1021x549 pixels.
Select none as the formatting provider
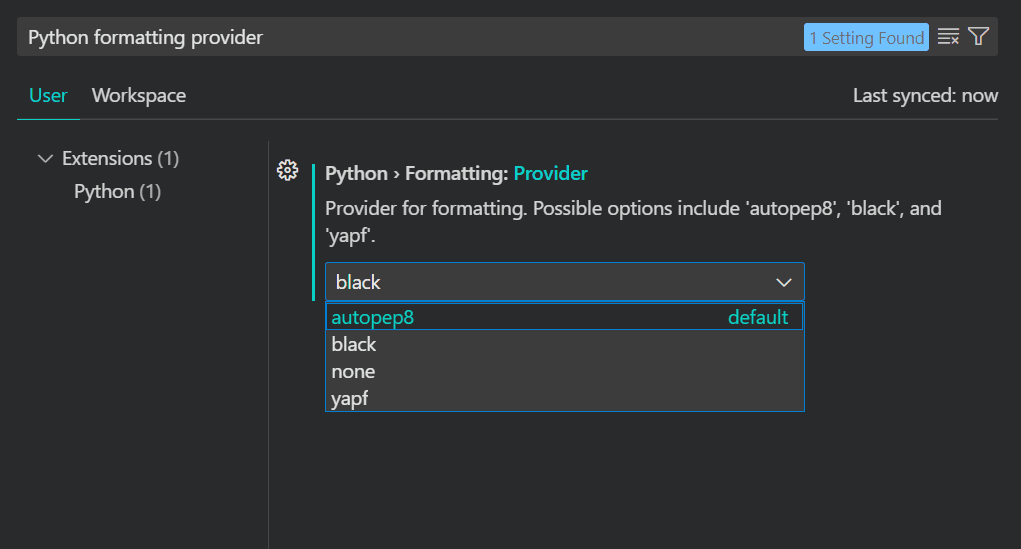click(353, 371)
